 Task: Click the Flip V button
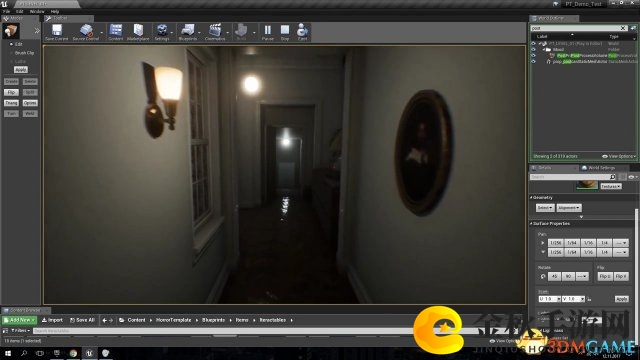(x=621, y=276)
